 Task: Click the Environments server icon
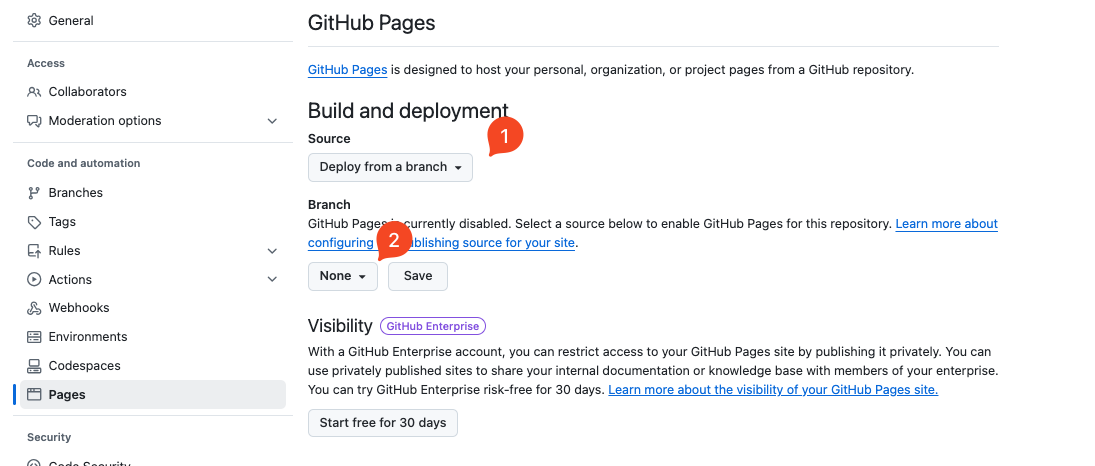click(x=34, y=337)
